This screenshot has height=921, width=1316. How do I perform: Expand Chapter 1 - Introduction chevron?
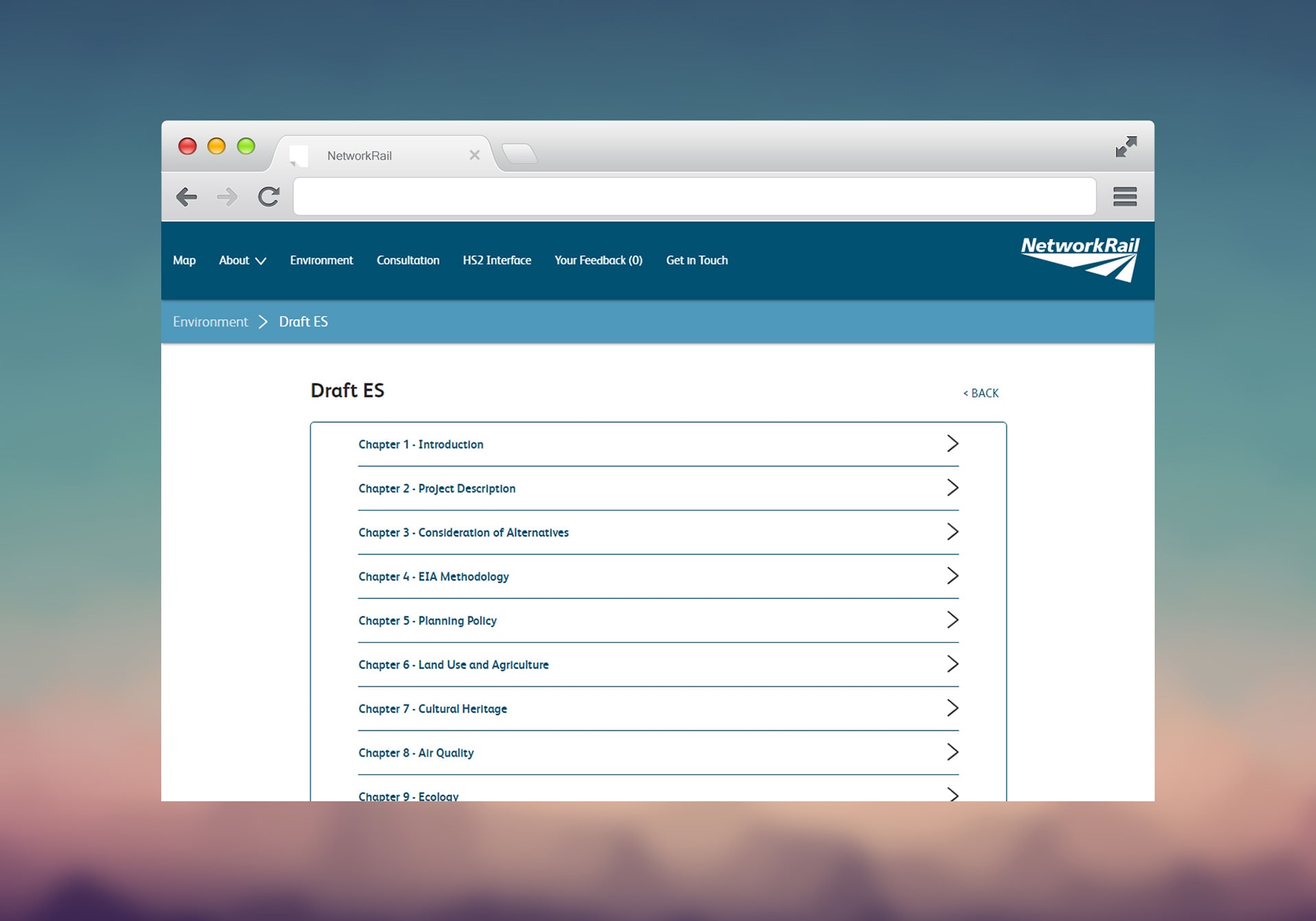(952, 443)
